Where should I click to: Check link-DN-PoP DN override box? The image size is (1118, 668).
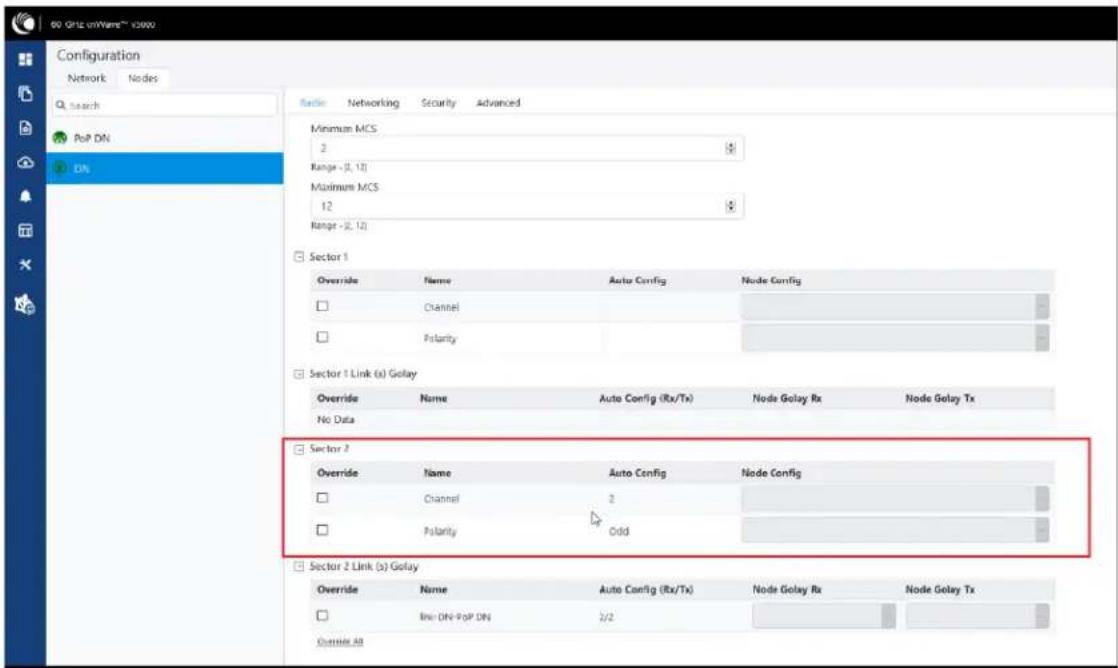[322, 615]
